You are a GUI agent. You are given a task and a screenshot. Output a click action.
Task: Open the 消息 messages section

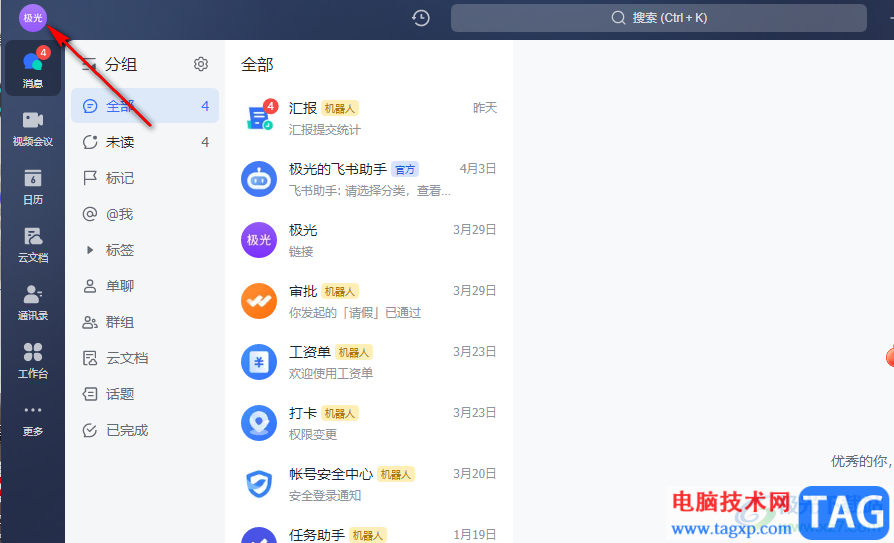(x=32, y=68)
